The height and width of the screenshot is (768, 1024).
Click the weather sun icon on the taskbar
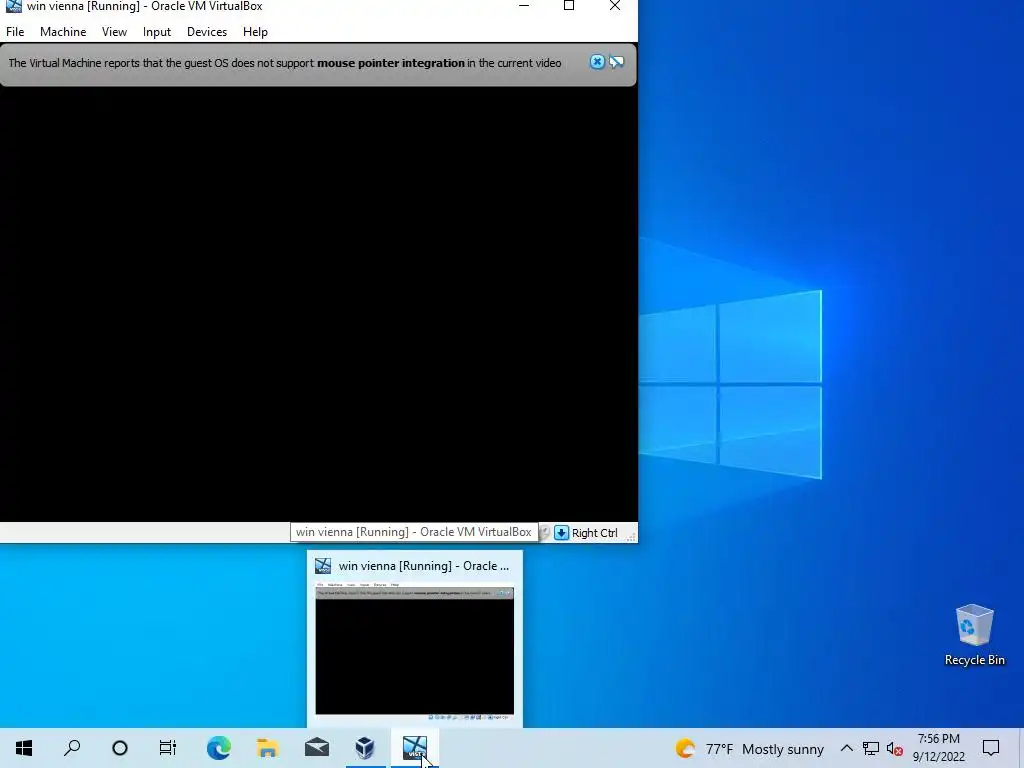[685, 748]
